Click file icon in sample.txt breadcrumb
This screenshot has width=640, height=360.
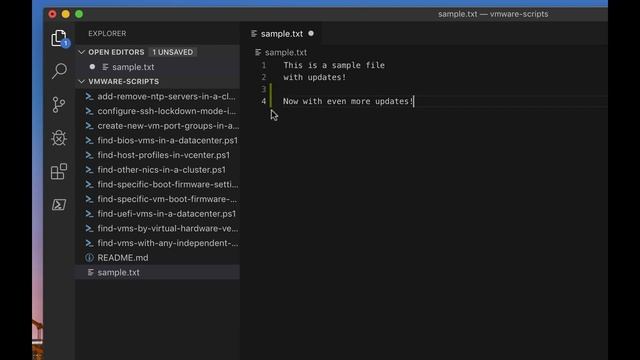tap(258, 52)
